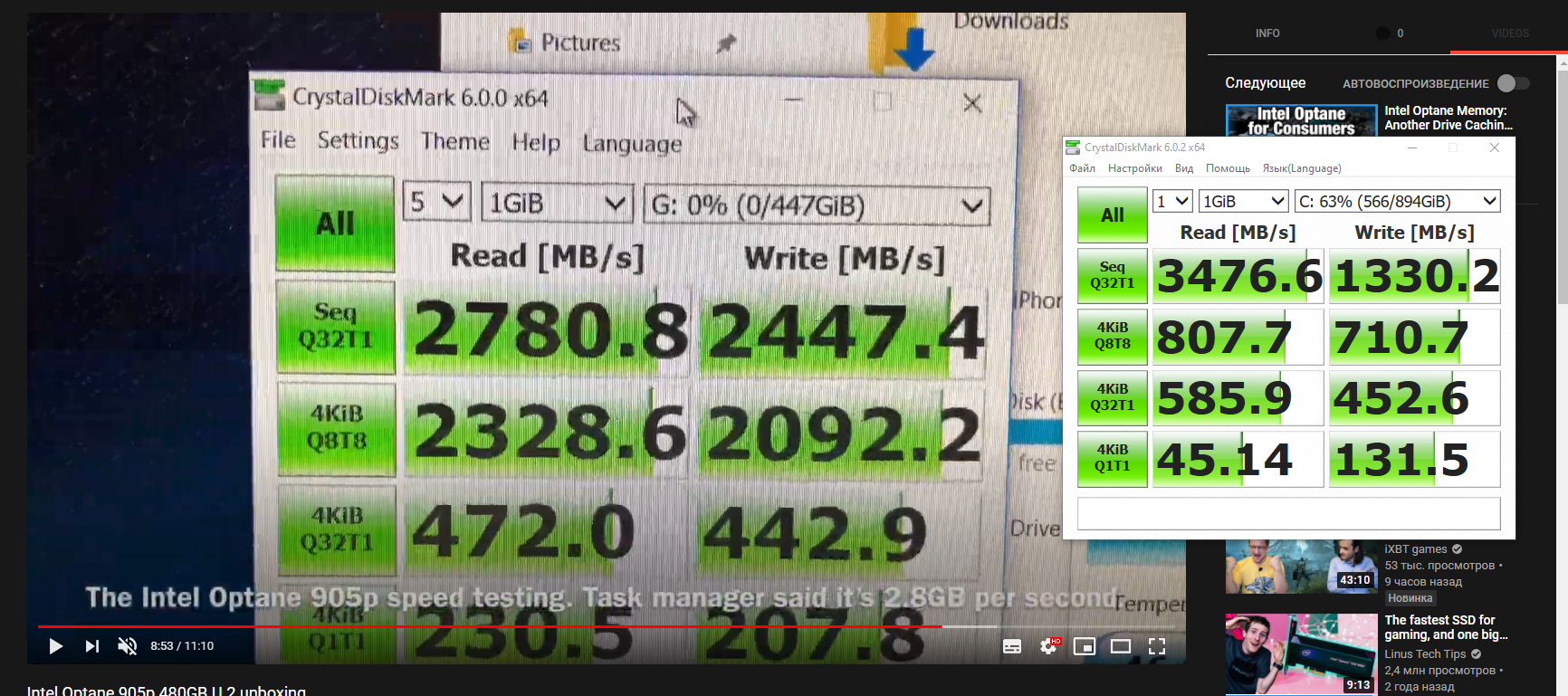Open the VIDEOS tab
This screenshot has height=696, width=1568.
click(x=1510, y=33)
